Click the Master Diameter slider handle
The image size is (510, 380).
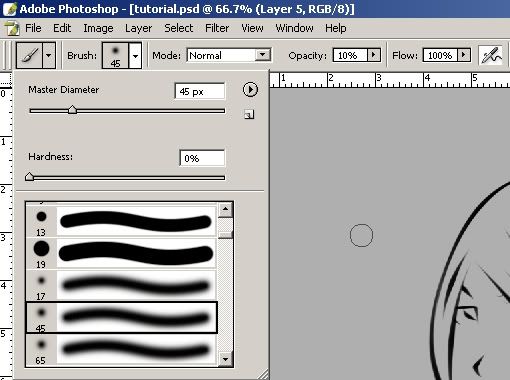[72, 110]
